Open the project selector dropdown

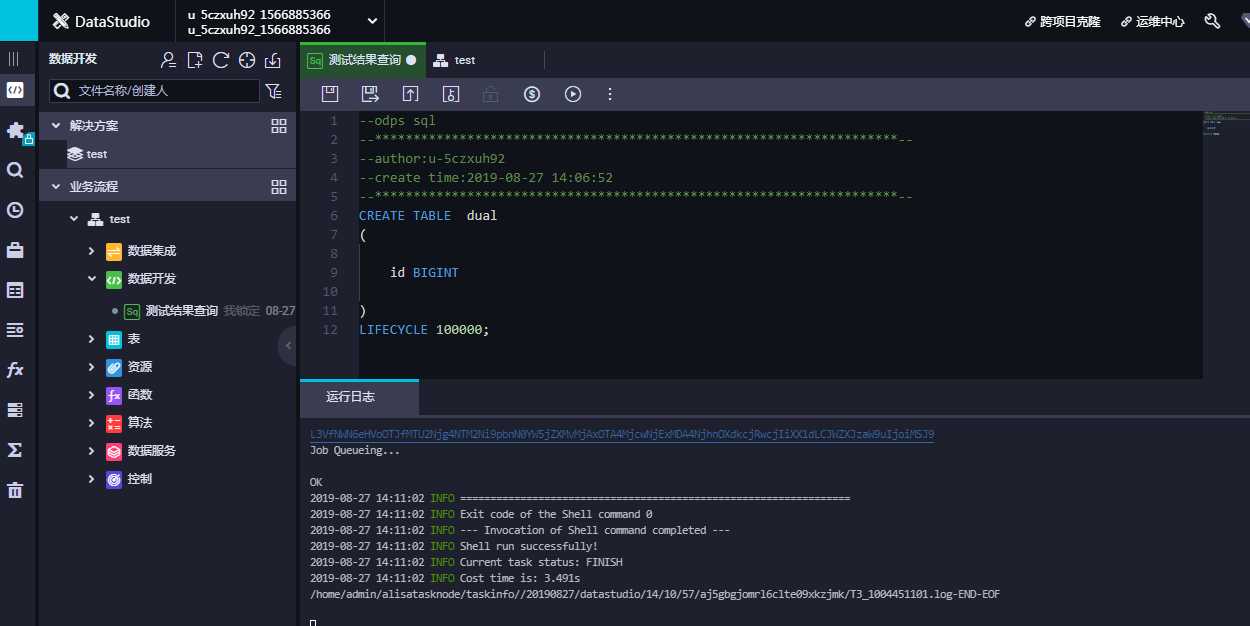point(281,21)
